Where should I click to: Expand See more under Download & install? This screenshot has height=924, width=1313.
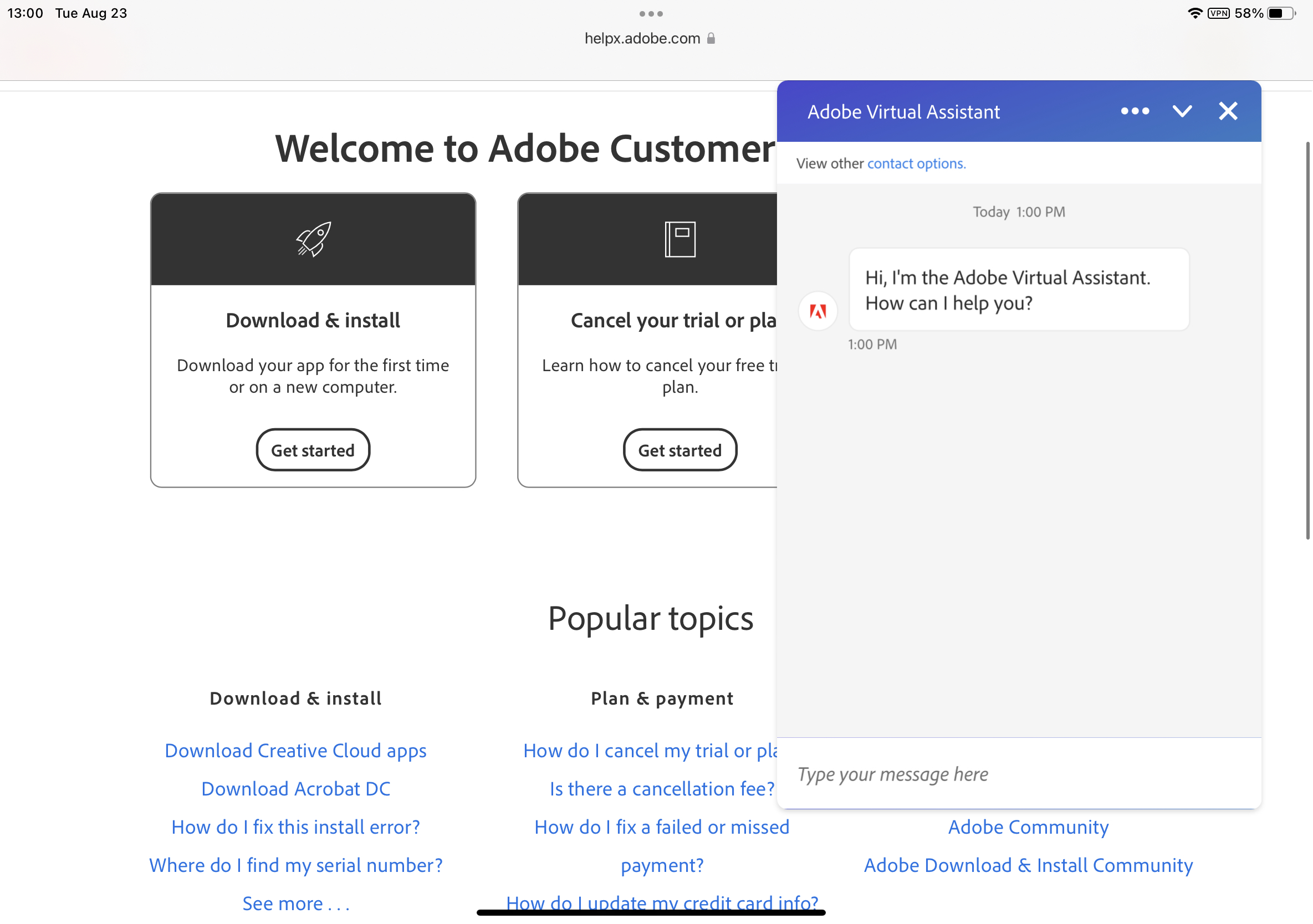point(295,903)
